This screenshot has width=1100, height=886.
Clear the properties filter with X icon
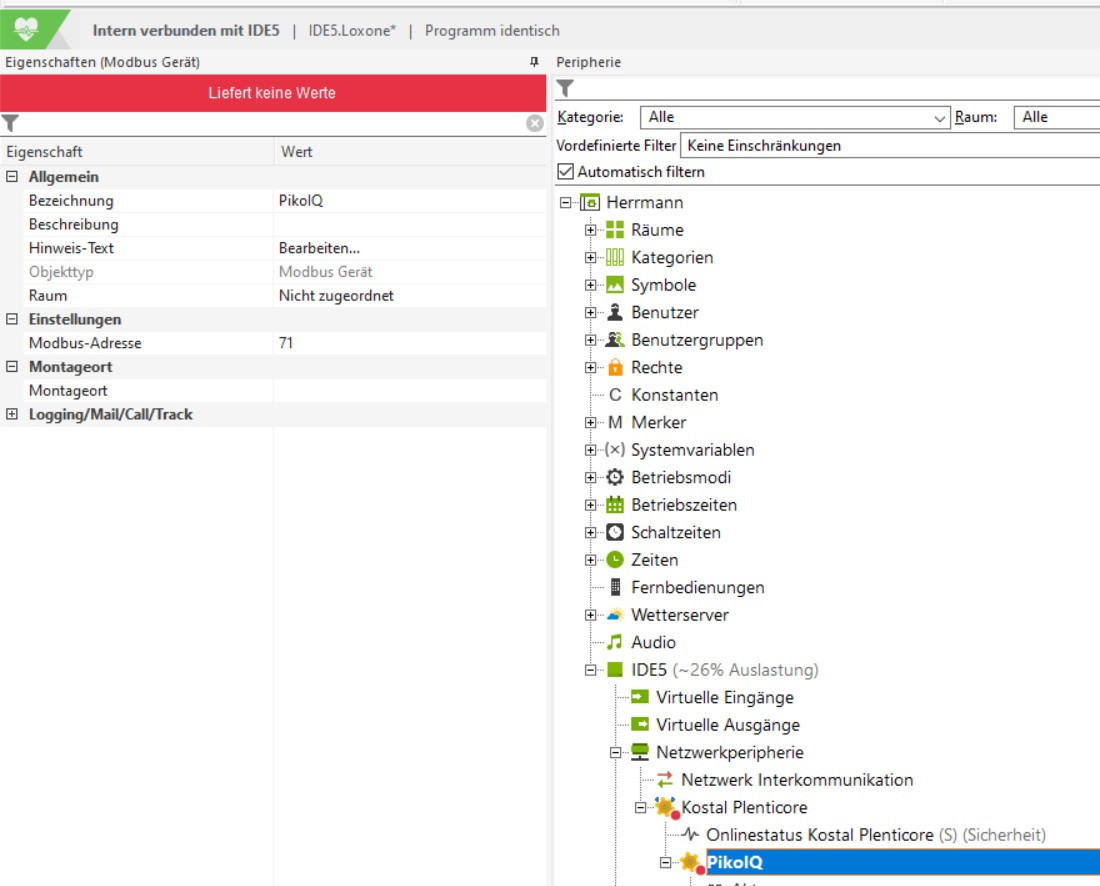pos(535,123)
